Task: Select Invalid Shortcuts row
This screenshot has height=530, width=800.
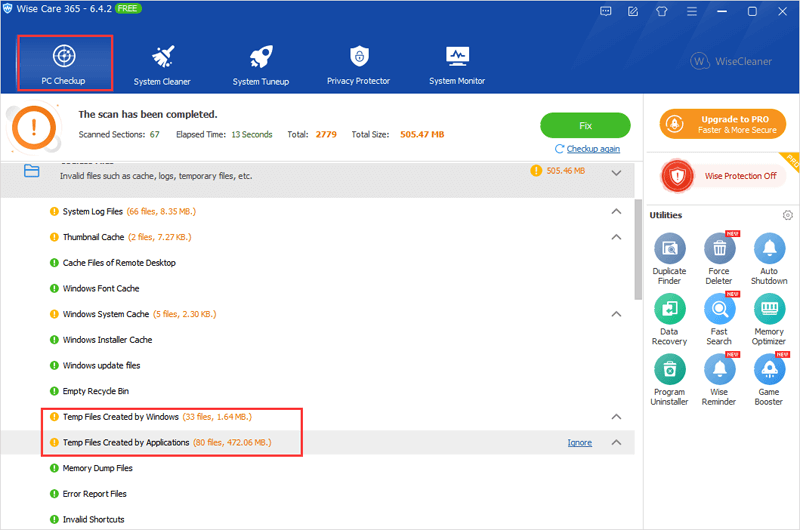Action: (317, 519)
